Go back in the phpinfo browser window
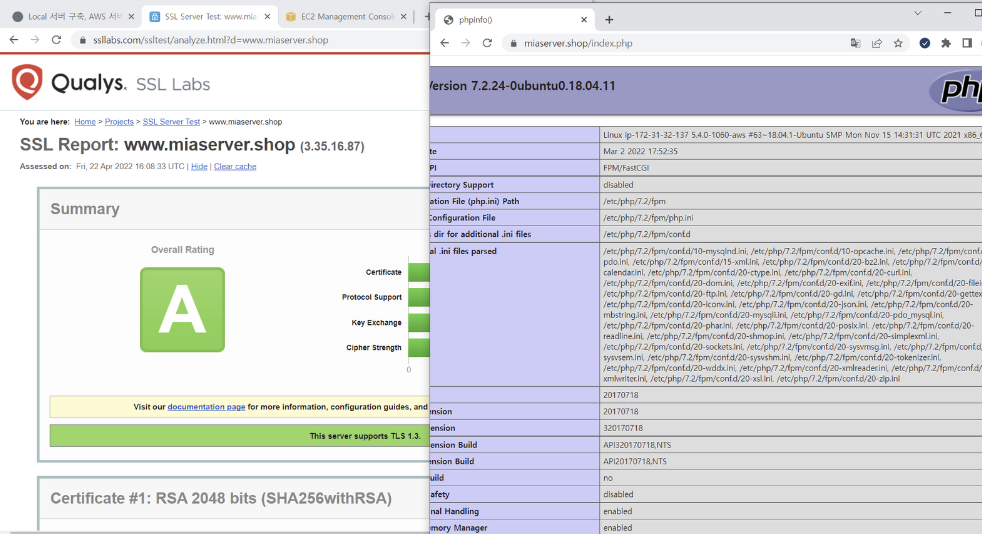Viewport: 982px width, 534px height. point(445,43)
